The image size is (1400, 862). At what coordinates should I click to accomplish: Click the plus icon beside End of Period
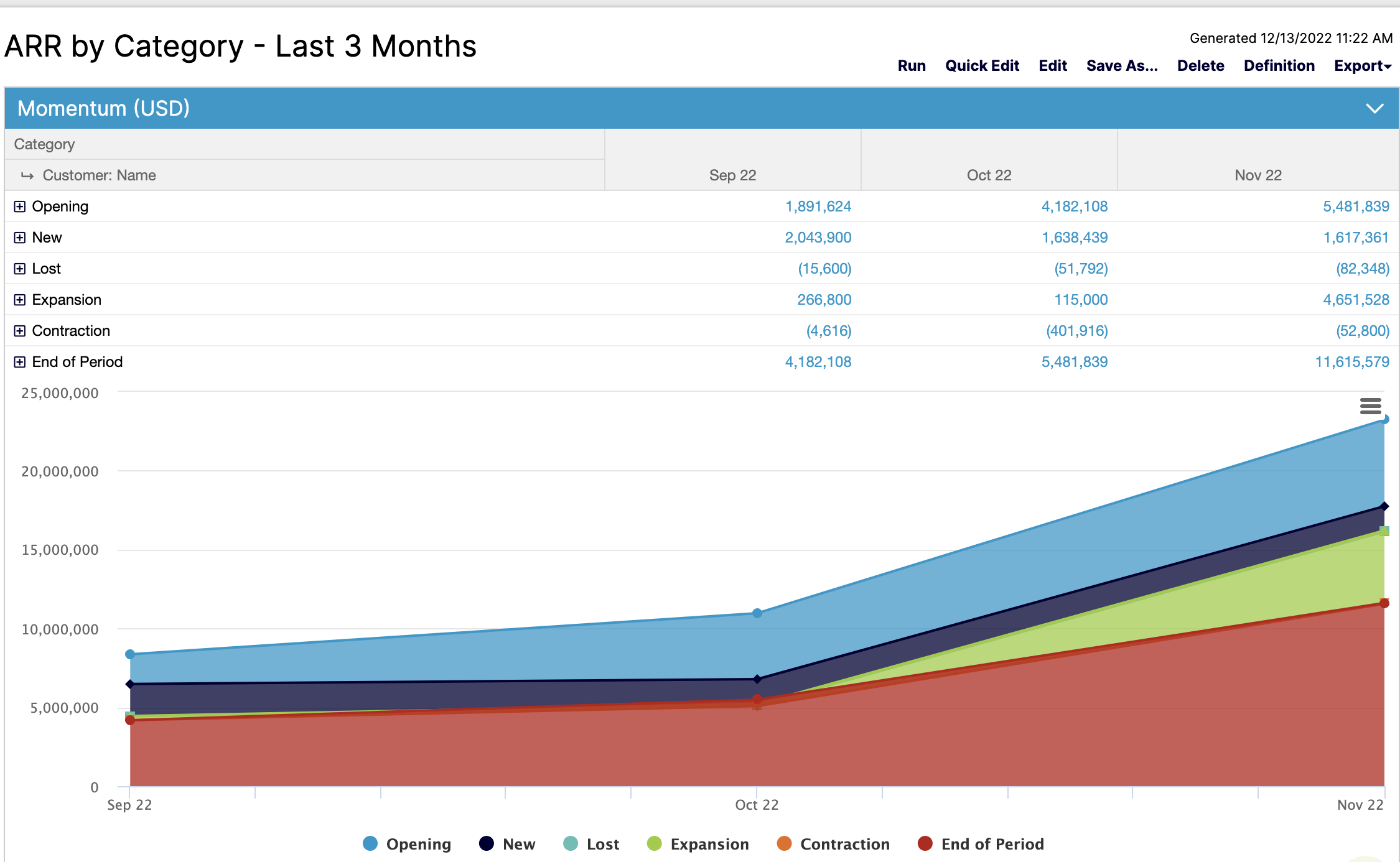pyautogui.click(x=20, y=362)
